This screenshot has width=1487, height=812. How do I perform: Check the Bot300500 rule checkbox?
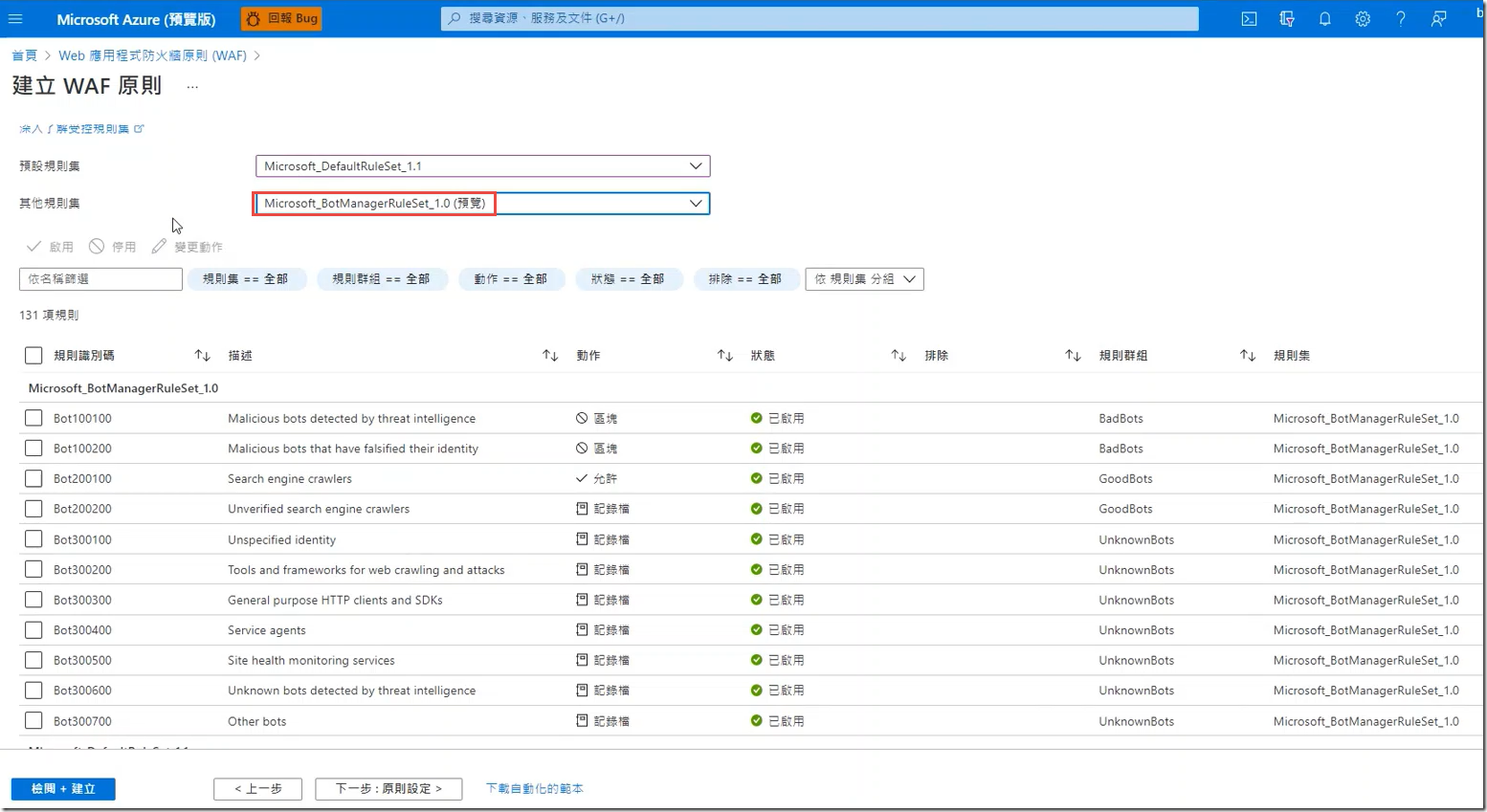pos(33,660)
